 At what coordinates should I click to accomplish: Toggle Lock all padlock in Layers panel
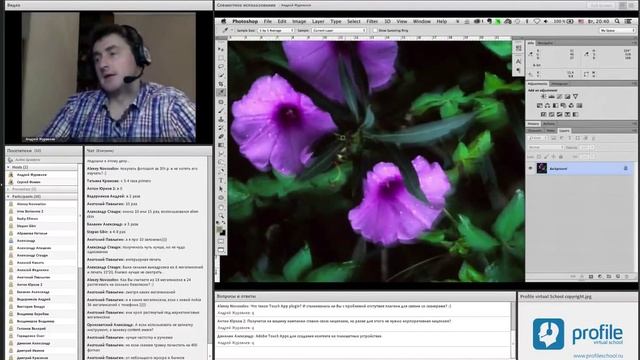561,157
